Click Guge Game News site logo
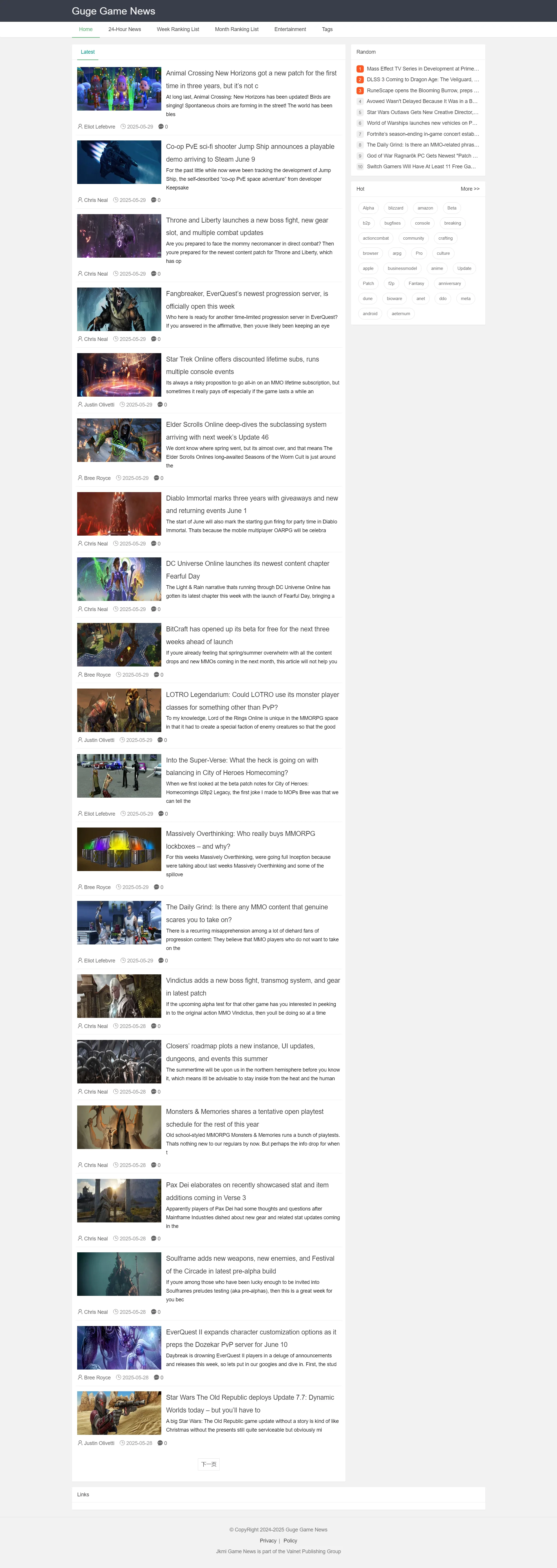This screenshot has width=557, height=1568. click(x=113, y=11)
